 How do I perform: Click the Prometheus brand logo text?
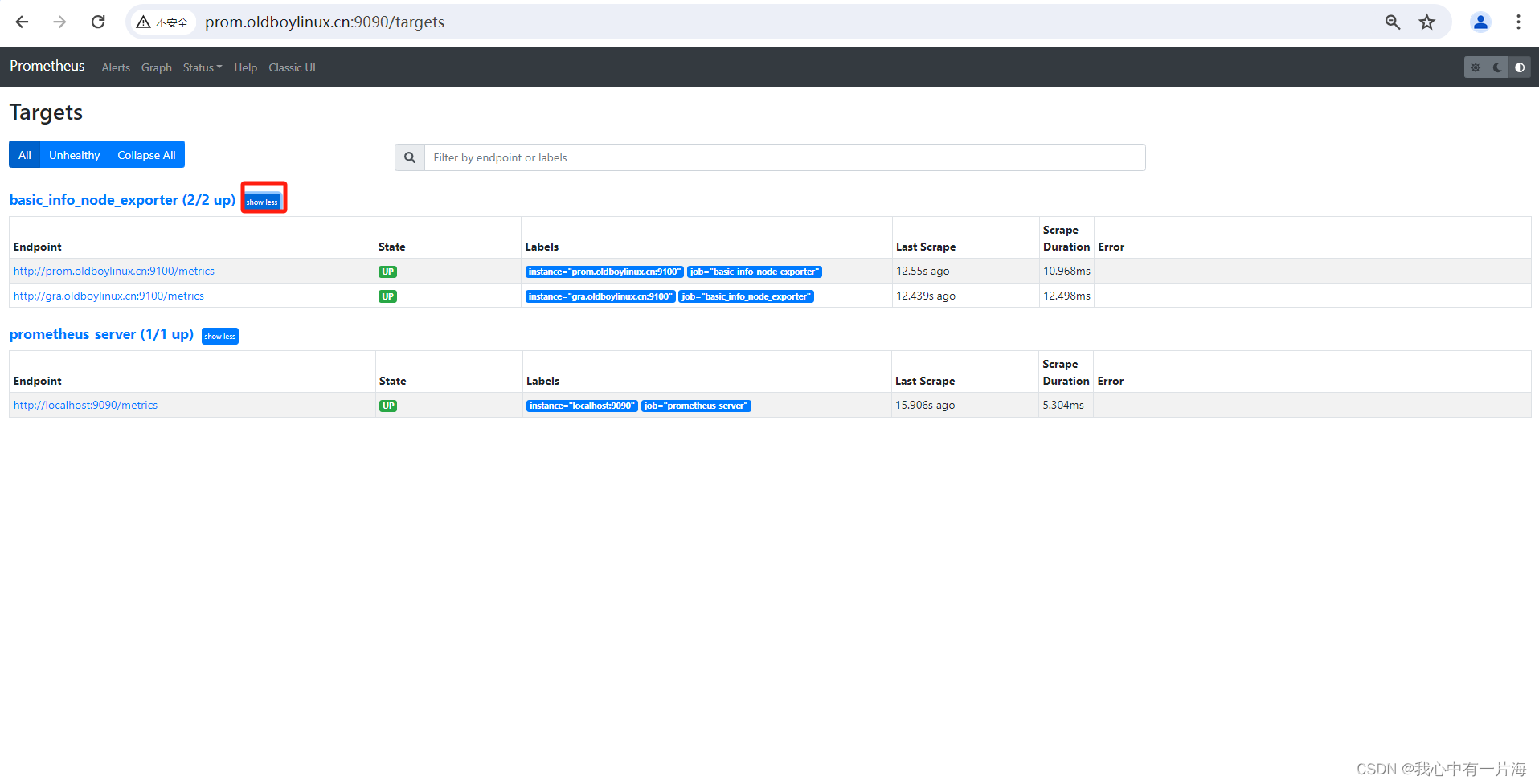point(47,66)
